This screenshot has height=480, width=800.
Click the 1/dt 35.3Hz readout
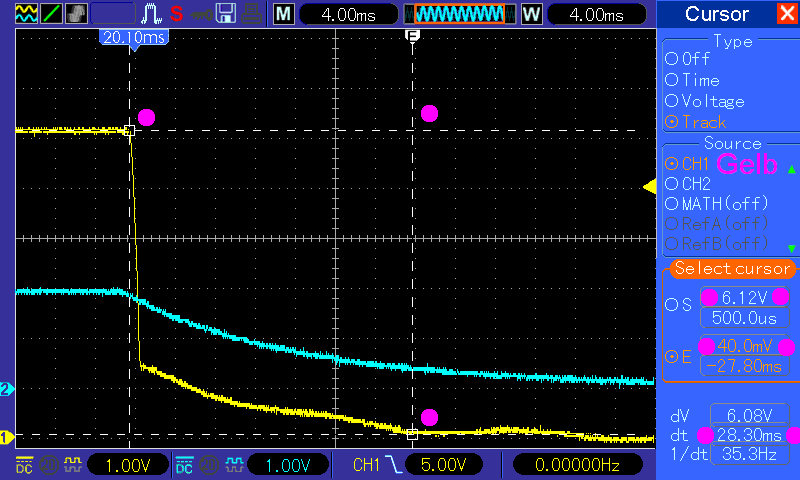click(x=749, y=453)
